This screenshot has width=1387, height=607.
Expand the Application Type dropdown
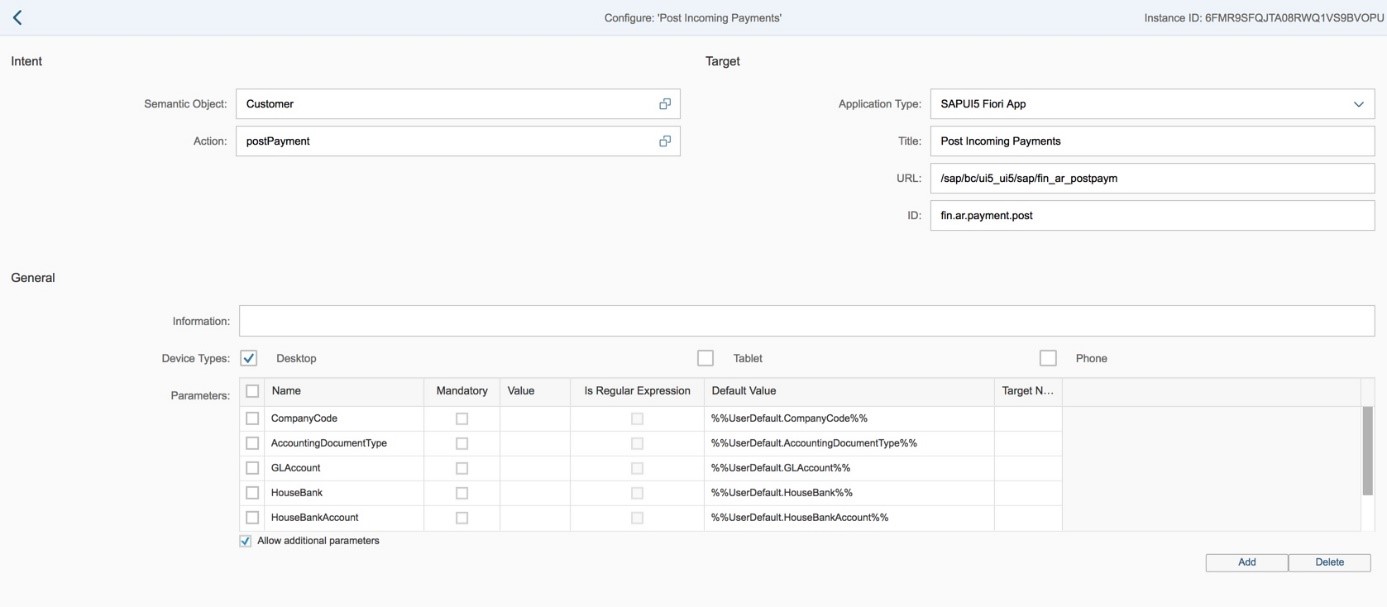1358,104
